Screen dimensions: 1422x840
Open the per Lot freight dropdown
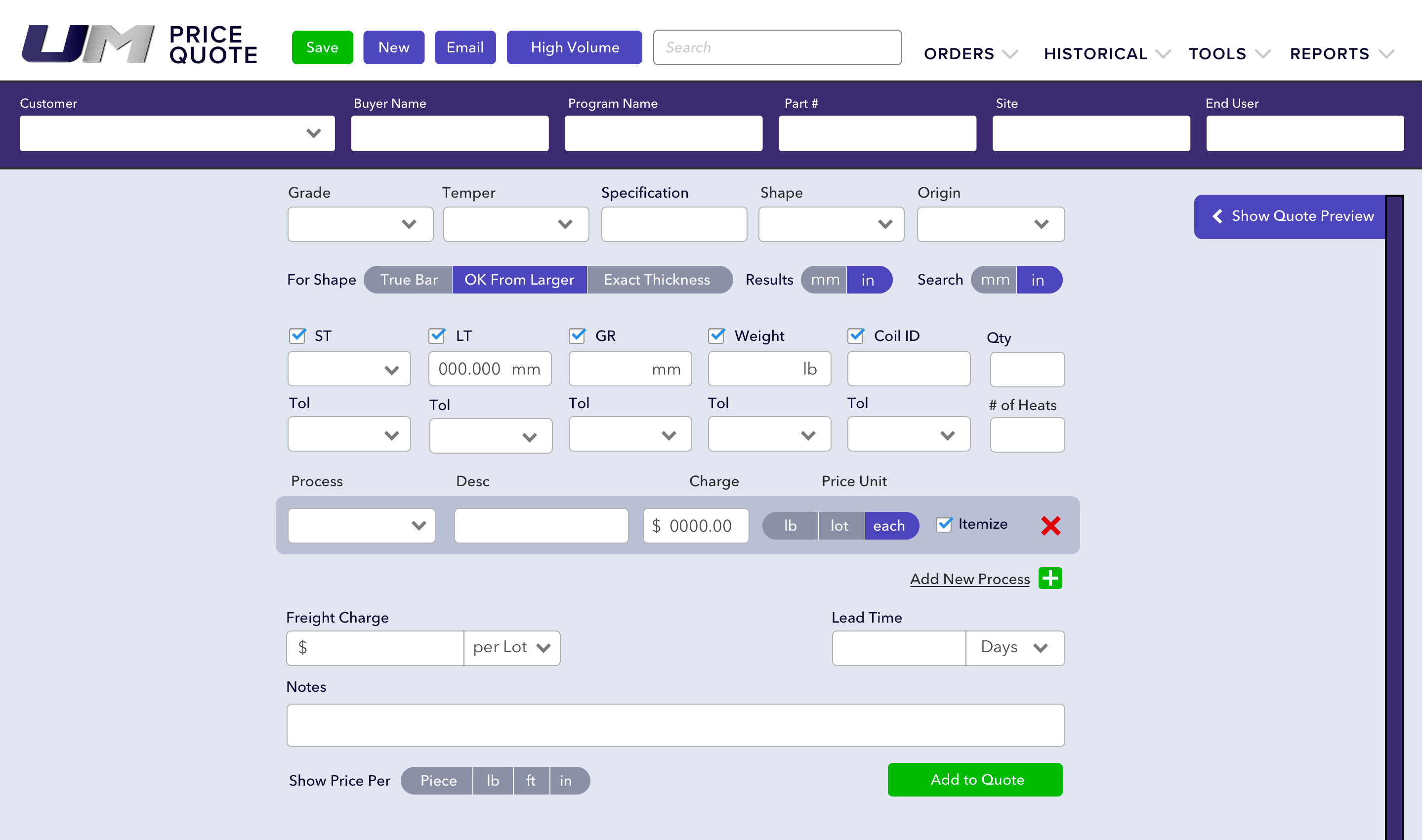[x=512, y=648]
